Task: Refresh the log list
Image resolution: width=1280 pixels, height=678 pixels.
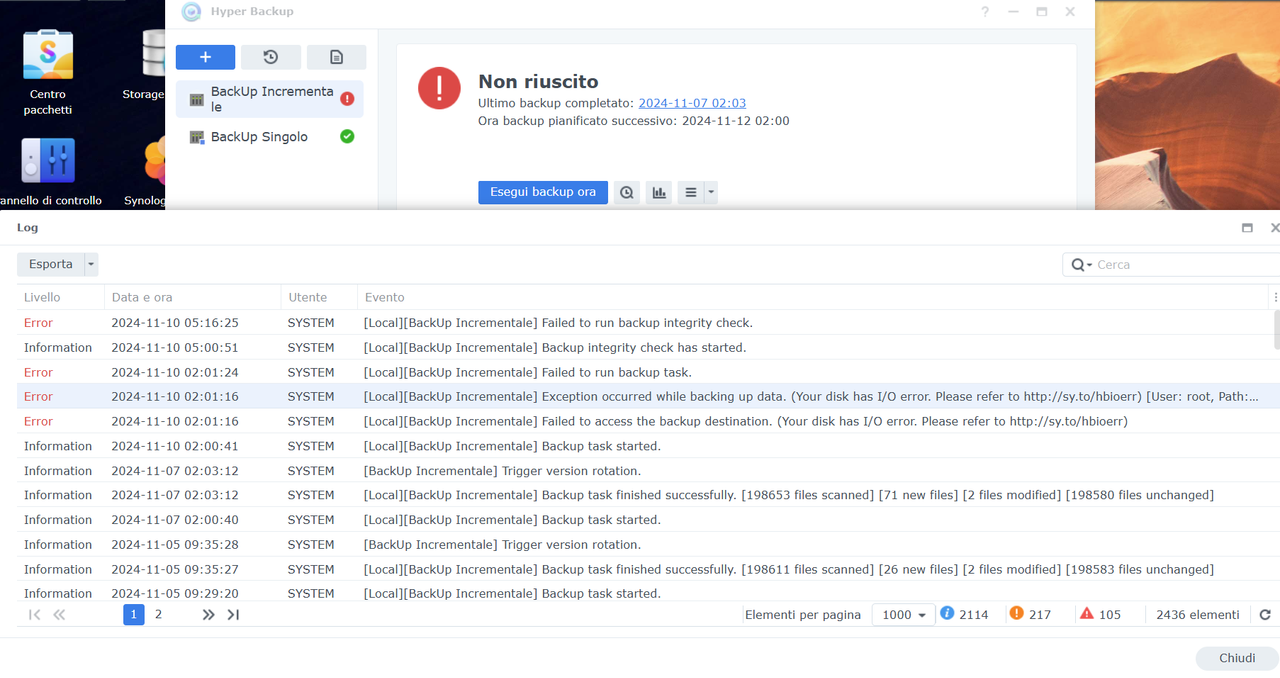Action: click(x=1265, y=615)
